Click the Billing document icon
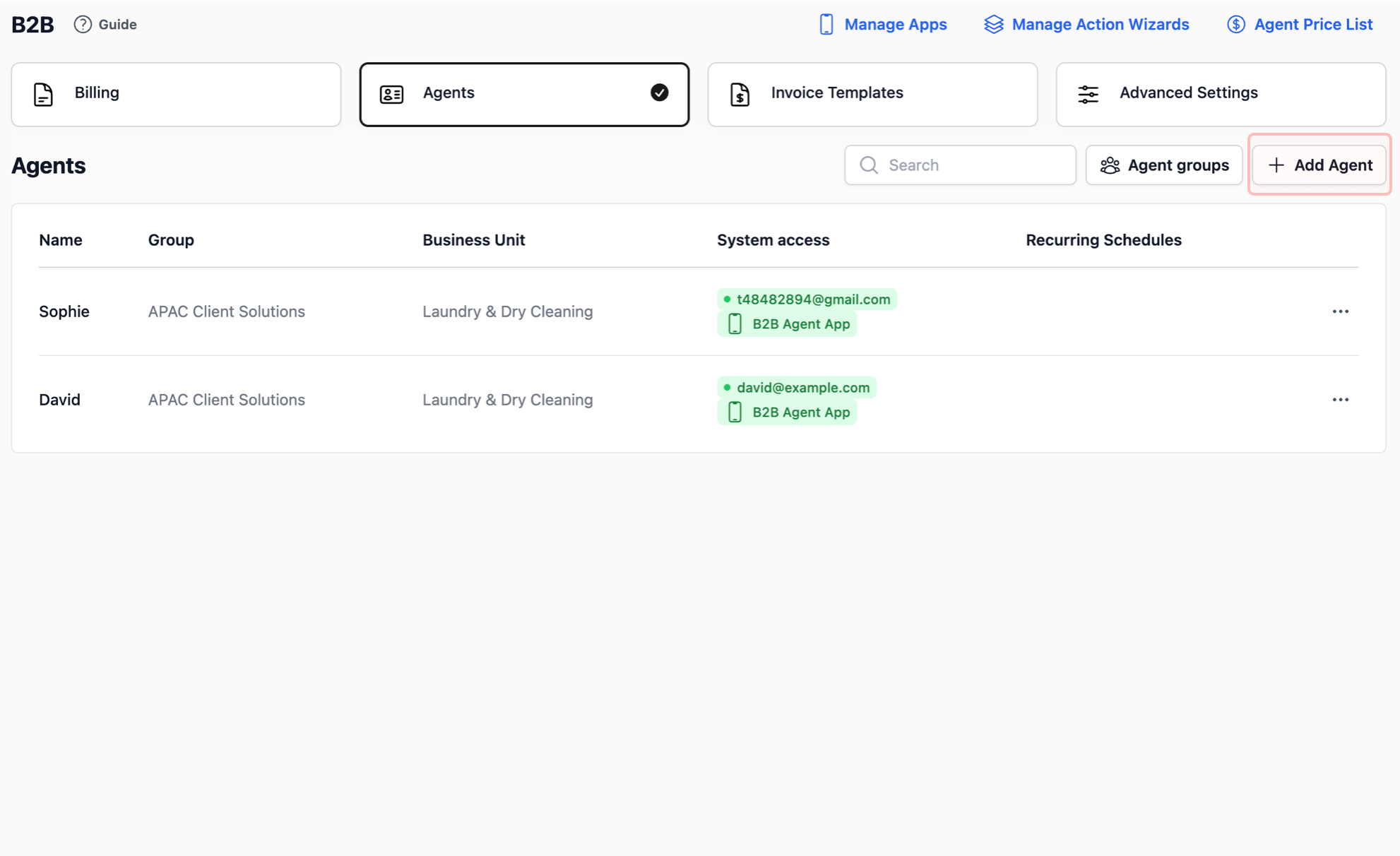This screenshot has width=1400, height=856. coord(43,94)
